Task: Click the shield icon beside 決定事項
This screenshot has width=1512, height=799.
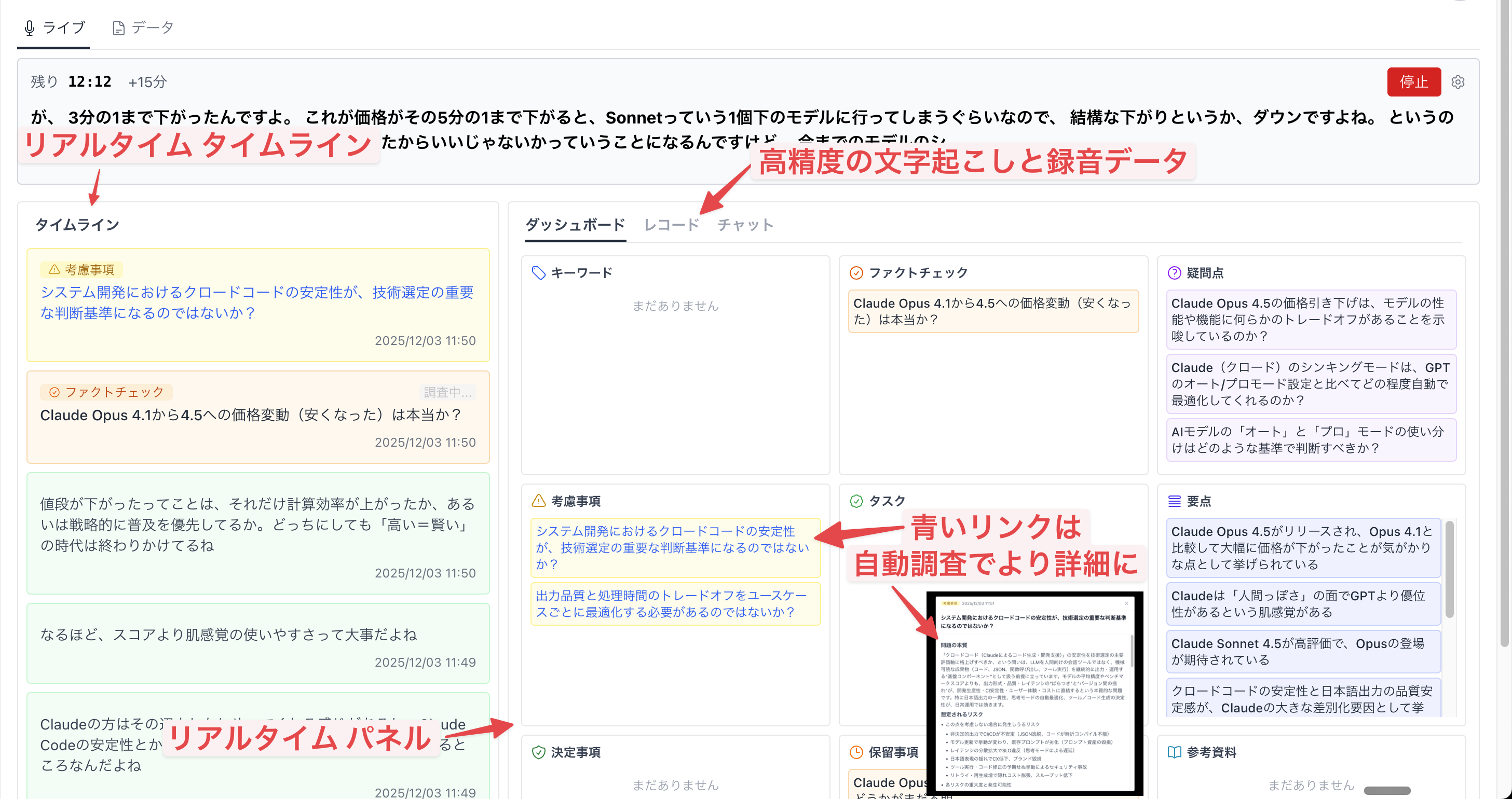Action: tap(538, 752)
